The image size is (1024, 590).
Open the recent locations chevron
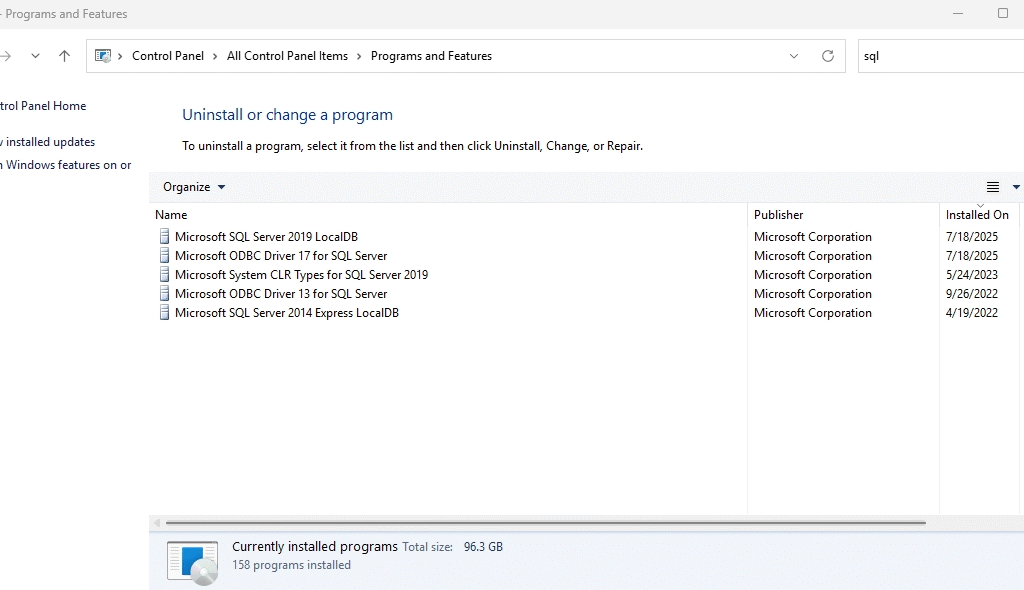tap(35, 56)
